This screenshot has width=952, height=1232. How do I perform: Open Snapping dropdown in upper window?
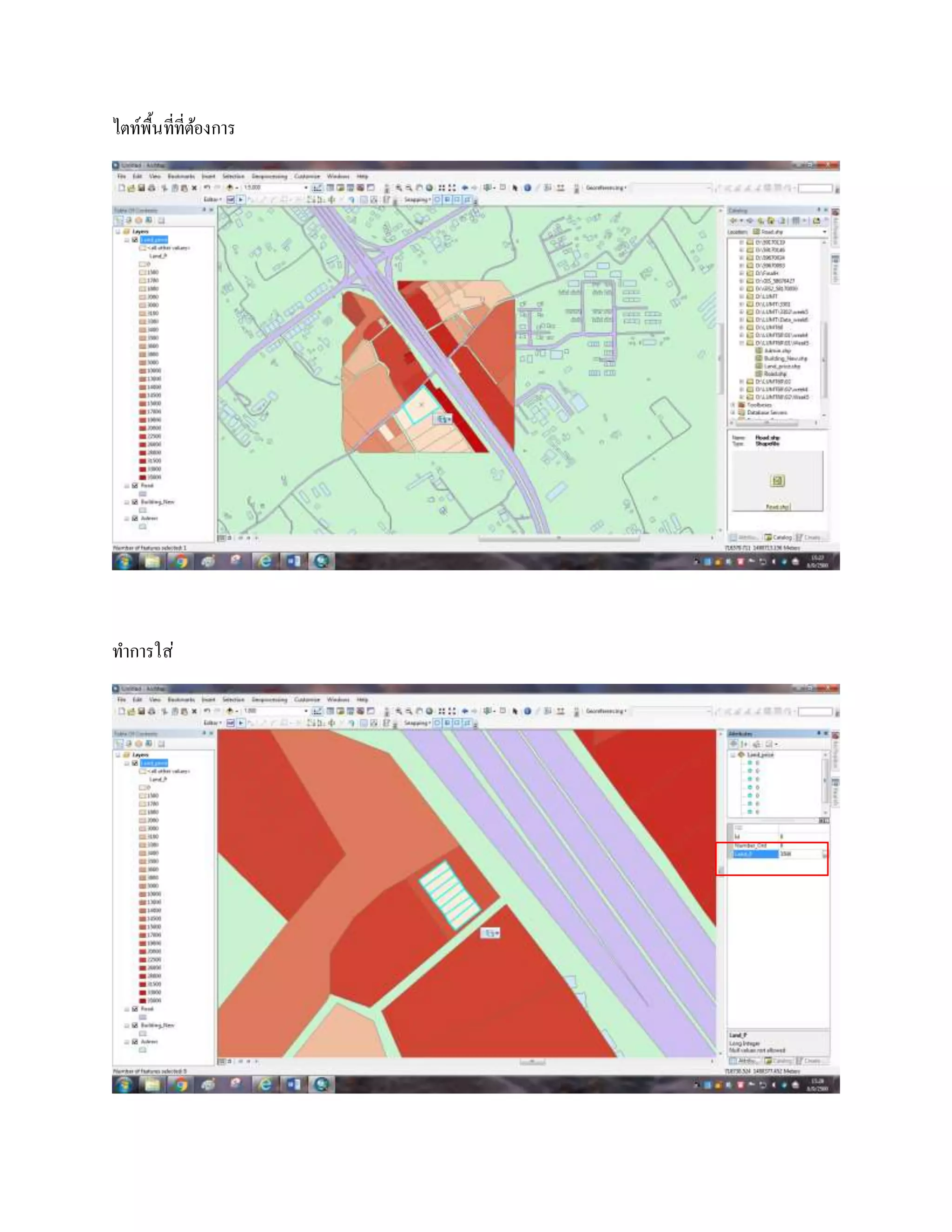[x=417, y=200]
